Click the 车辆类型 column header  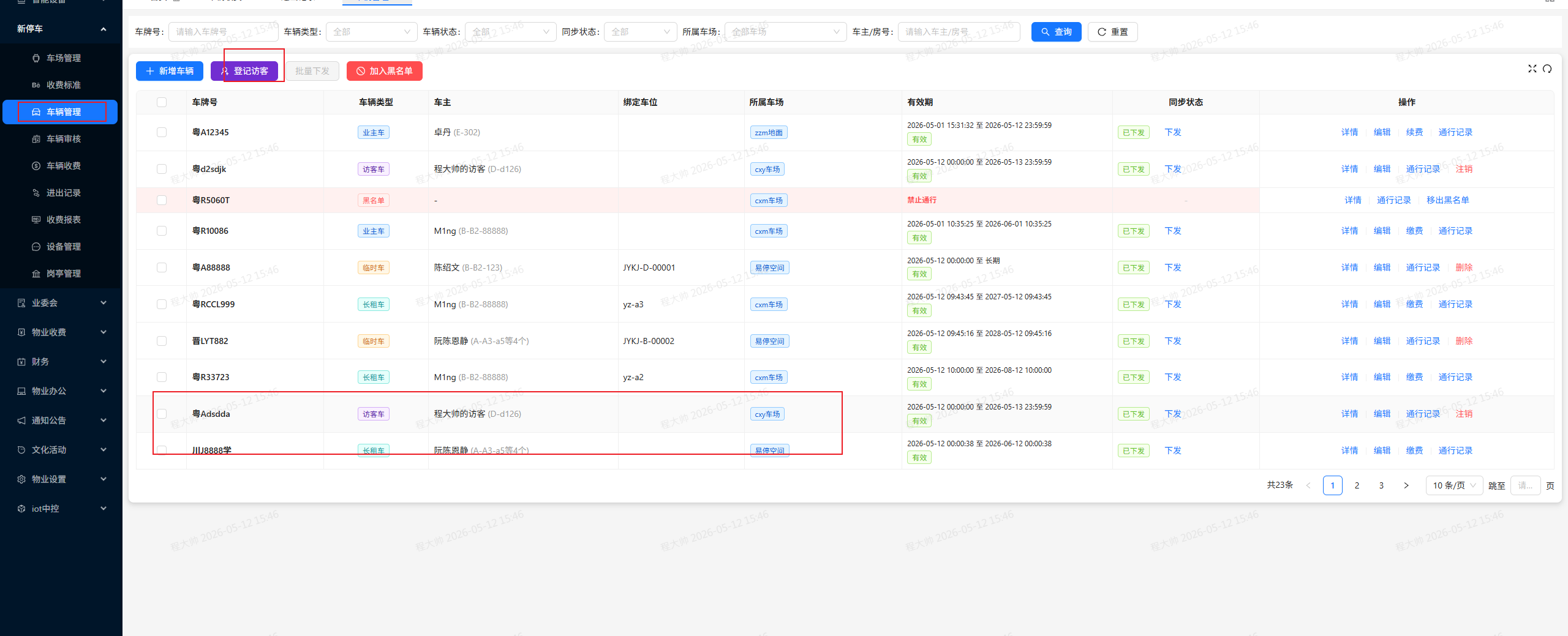pyautogui.click(x=375, y=102)
